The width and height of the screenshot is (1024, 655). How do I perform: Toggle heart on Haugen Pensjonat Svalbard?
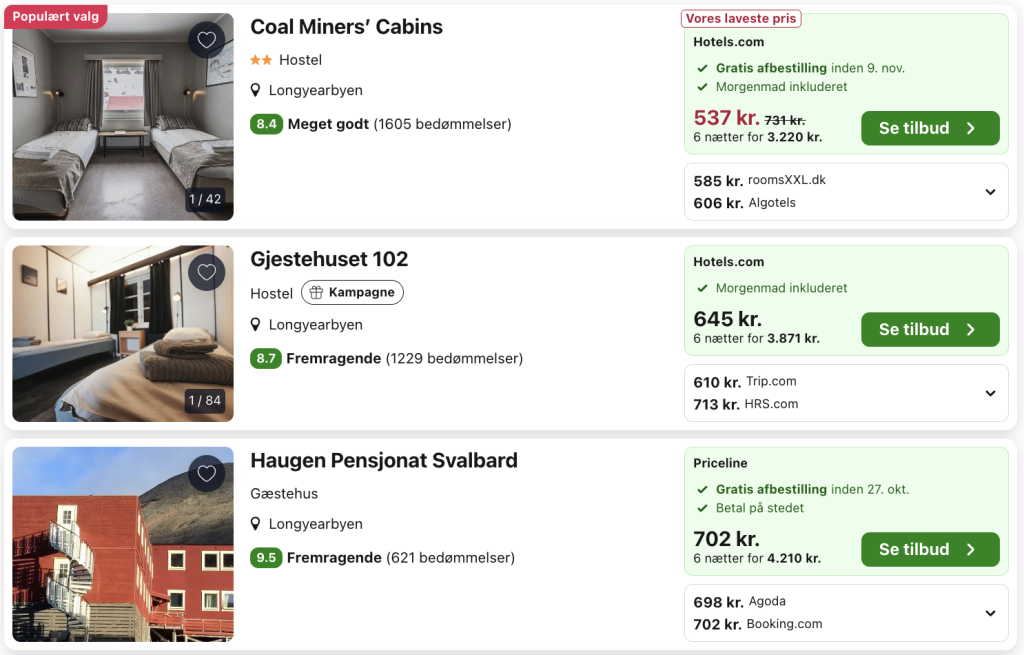pyautogui.click(x=206, y=473)
